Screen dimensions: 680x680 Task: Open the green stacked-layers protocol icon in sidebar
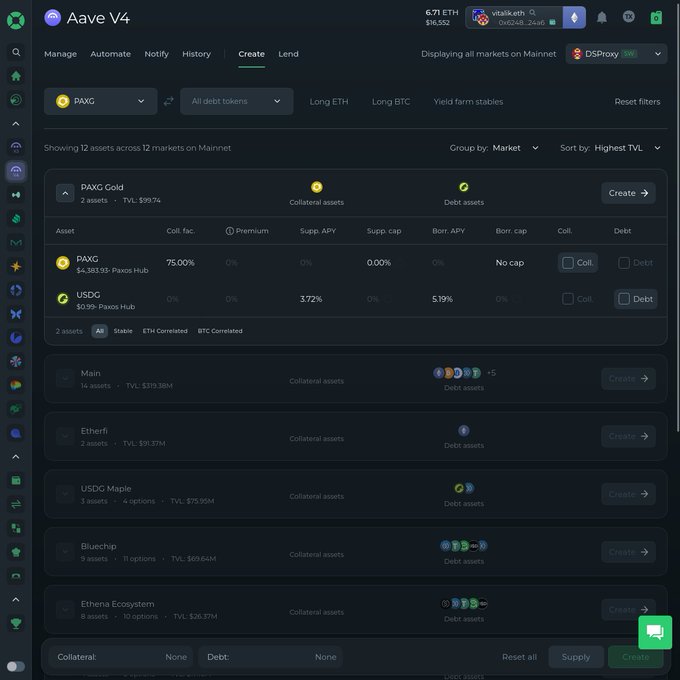pyautogui.click(x=16, y=219)
